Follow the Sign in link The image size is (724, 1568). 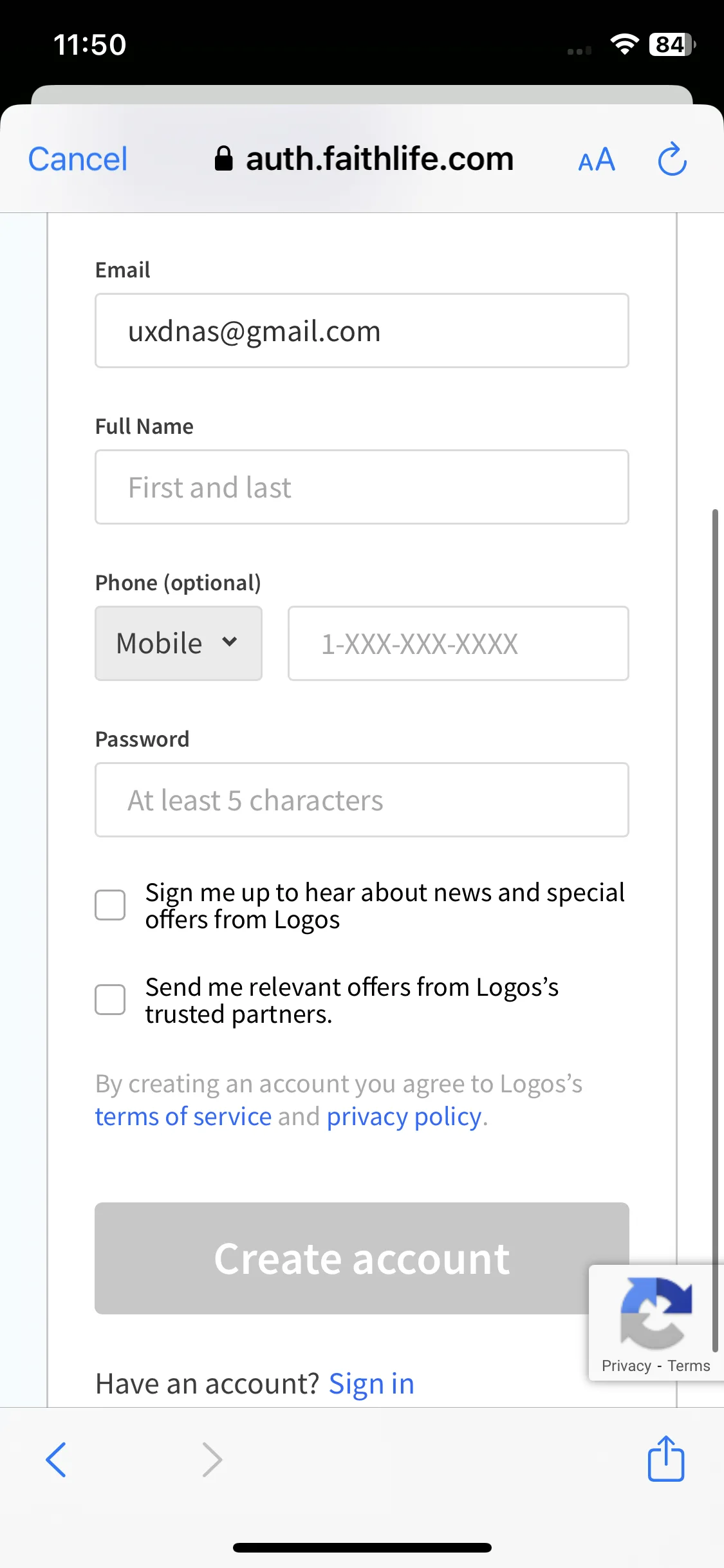click(x=371, y=1383)
